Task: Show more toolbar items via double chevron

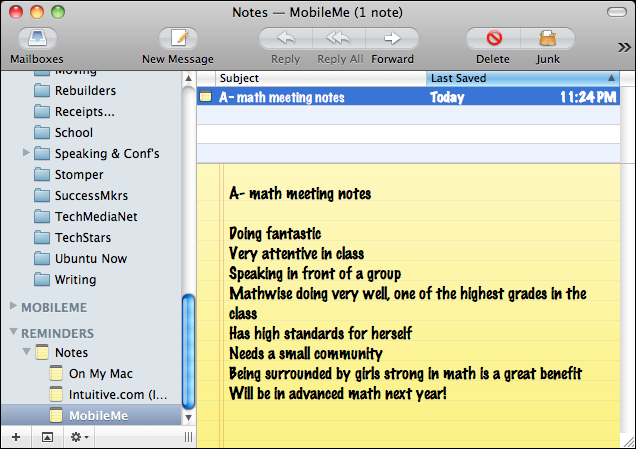Action: 624,47
